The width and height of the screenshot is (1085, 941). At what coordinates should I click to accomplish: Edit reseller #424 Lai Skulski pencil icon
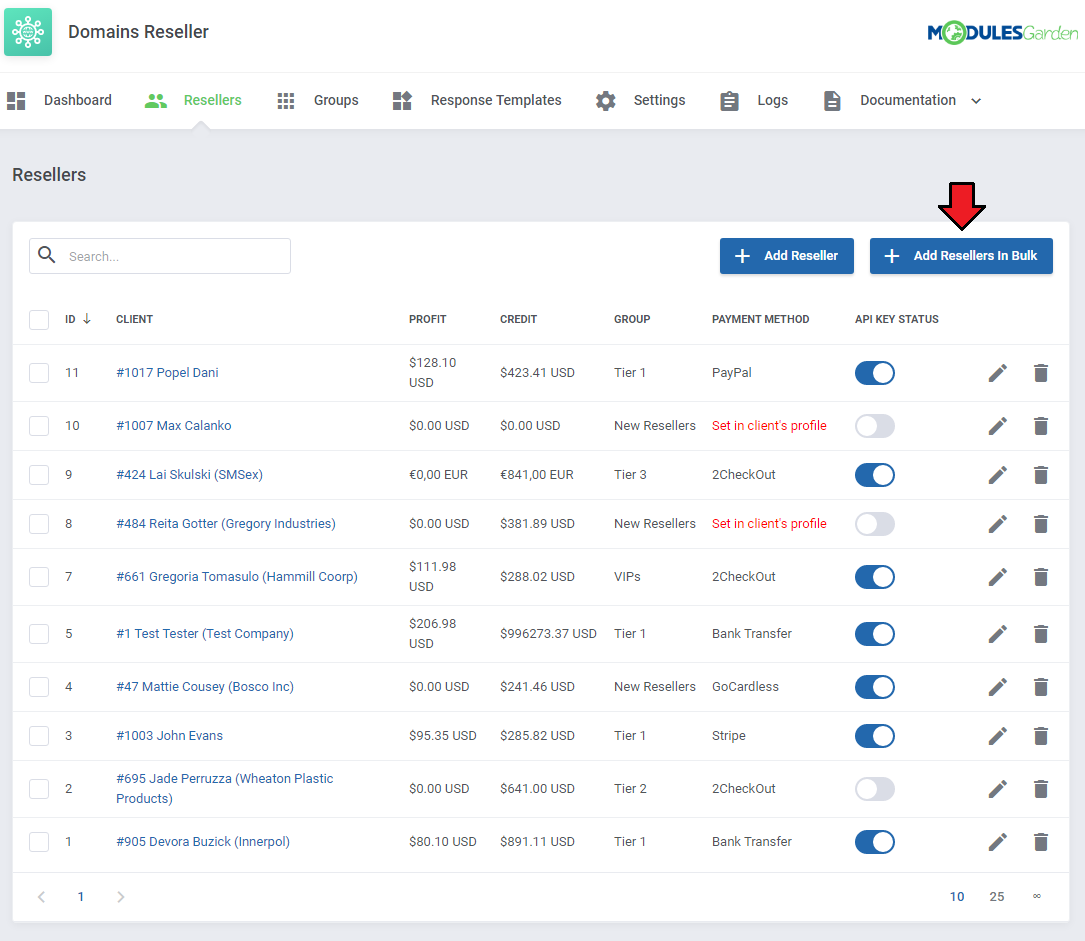tap(997, 475)
